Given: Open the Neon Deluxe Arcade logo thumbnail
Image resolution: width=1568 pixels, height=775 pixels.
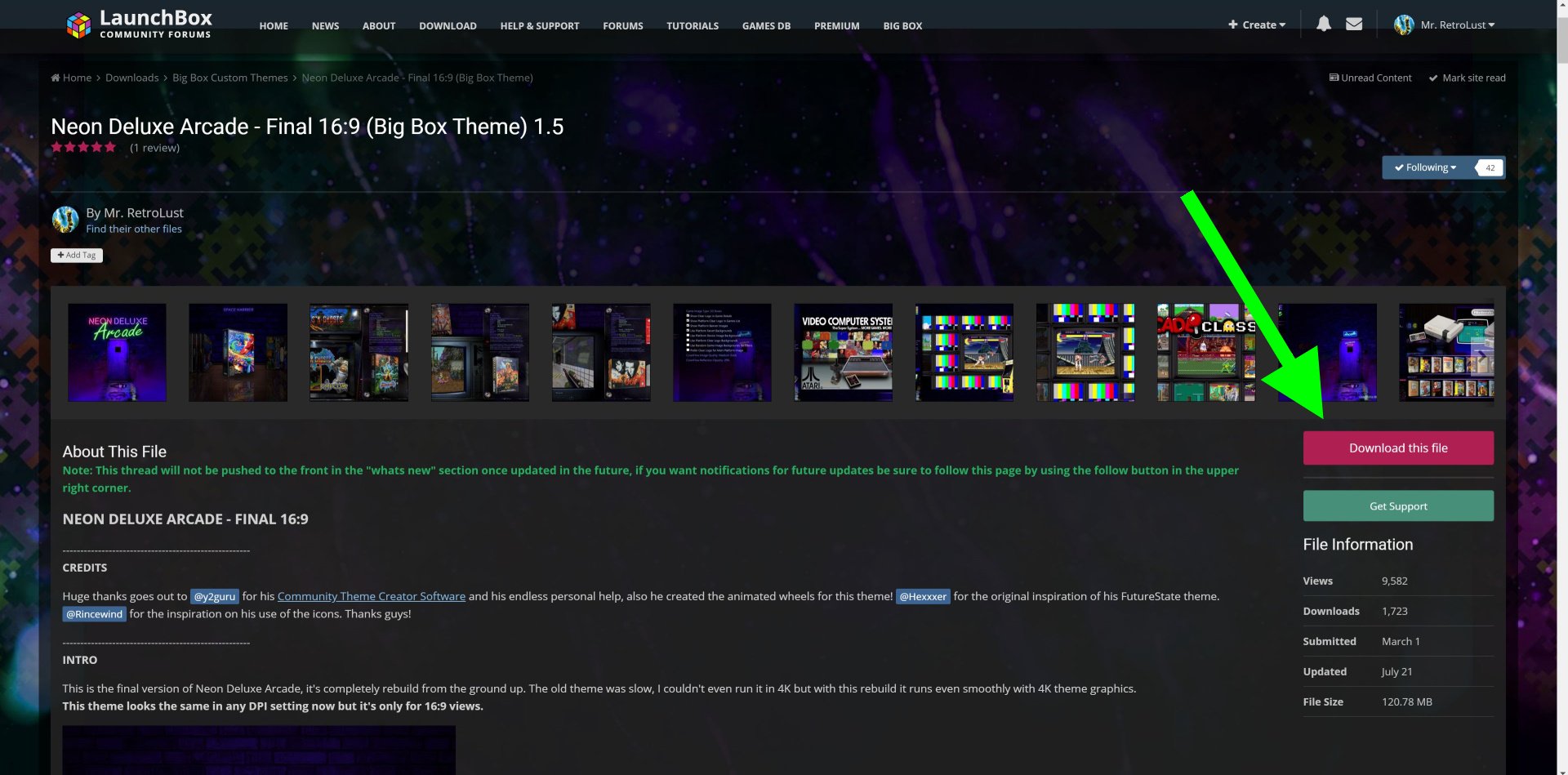Looking at the screenshot, I should [117, 352].
